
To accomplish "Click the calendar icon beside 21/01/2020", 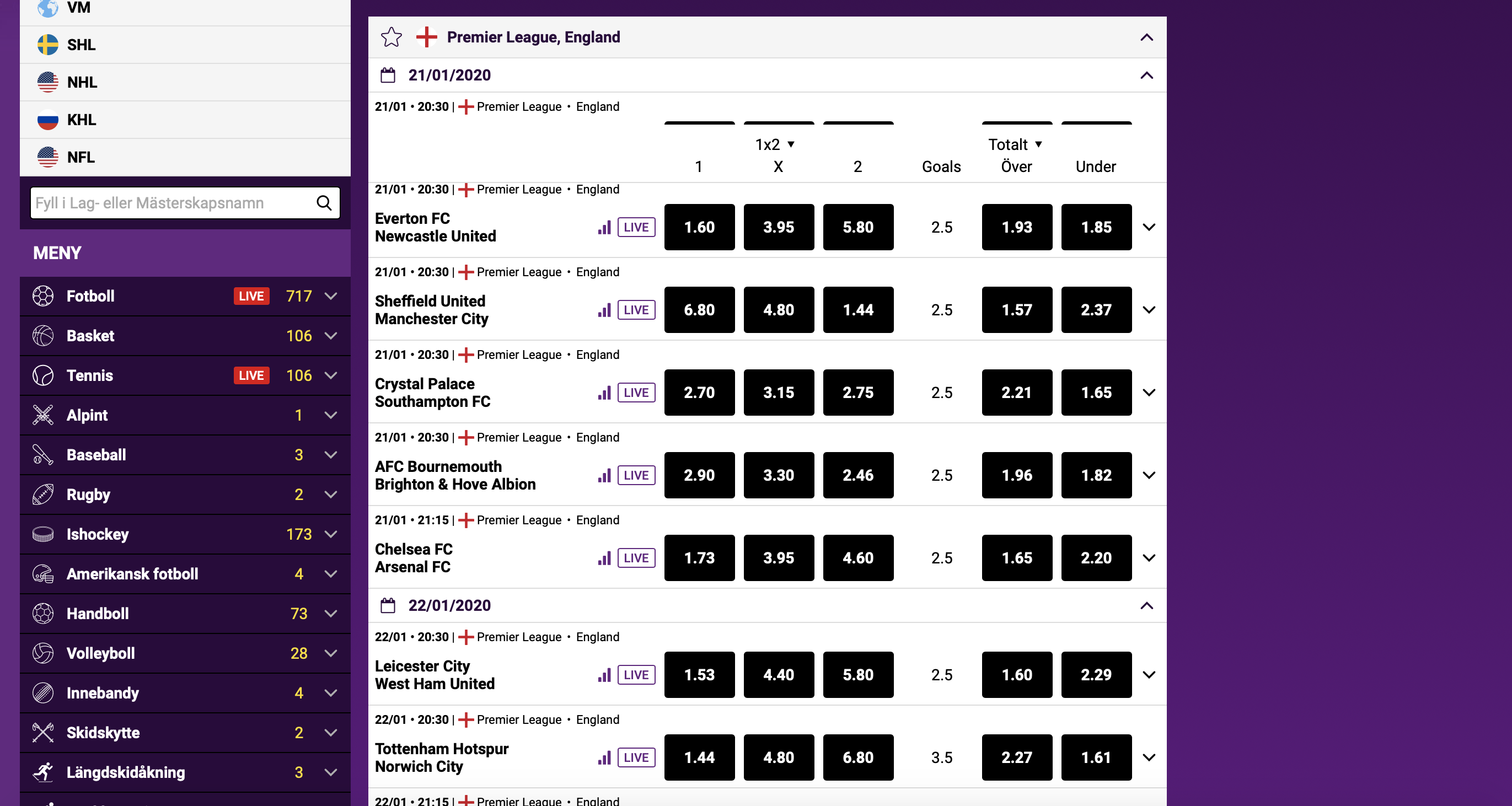I will coord(388,74).
